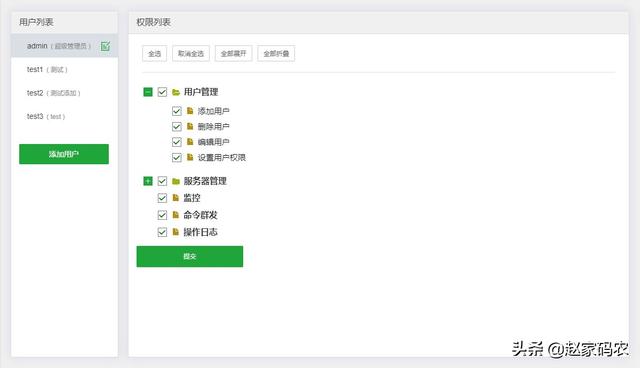Click the 用户管理 tree label
The height and width of the screenshot is (368, 640).
201,92
